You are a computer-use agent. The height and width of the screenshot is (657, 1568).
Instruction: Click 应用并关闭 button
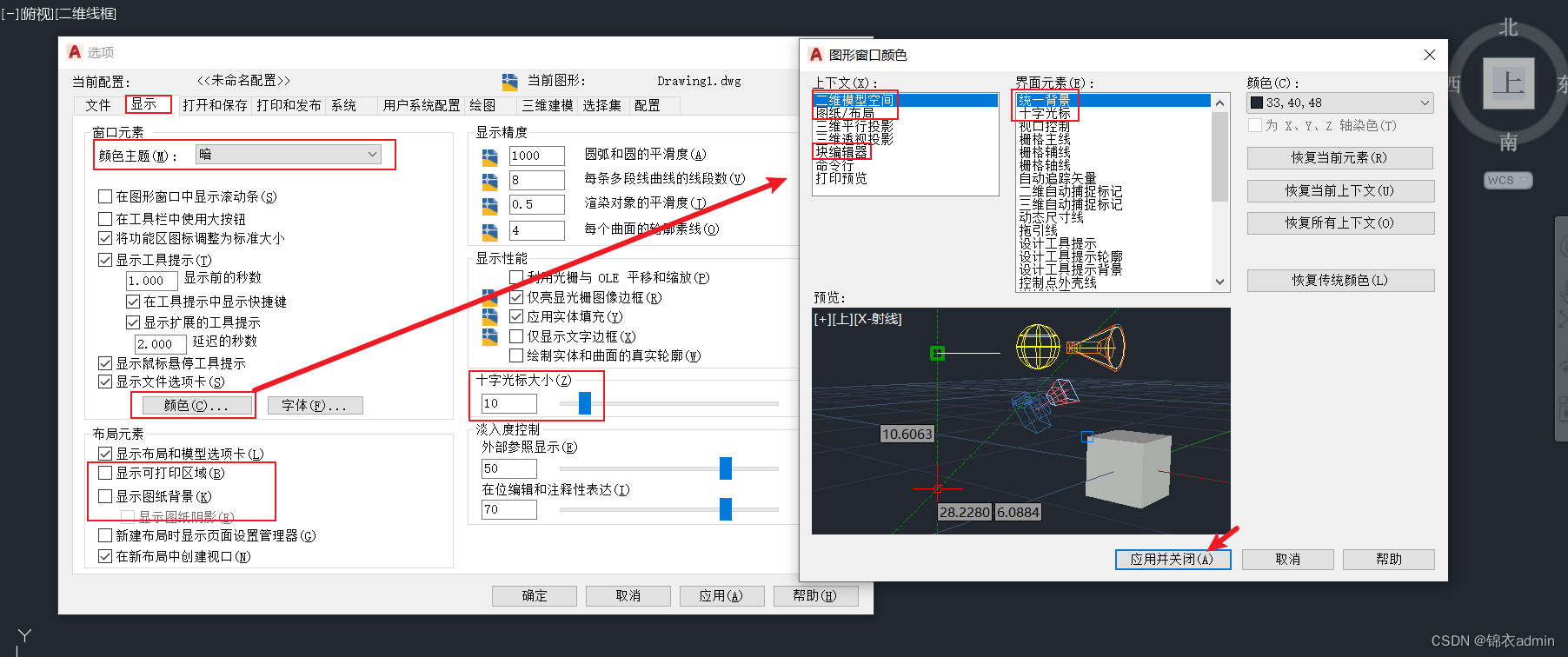(1173, 559)
